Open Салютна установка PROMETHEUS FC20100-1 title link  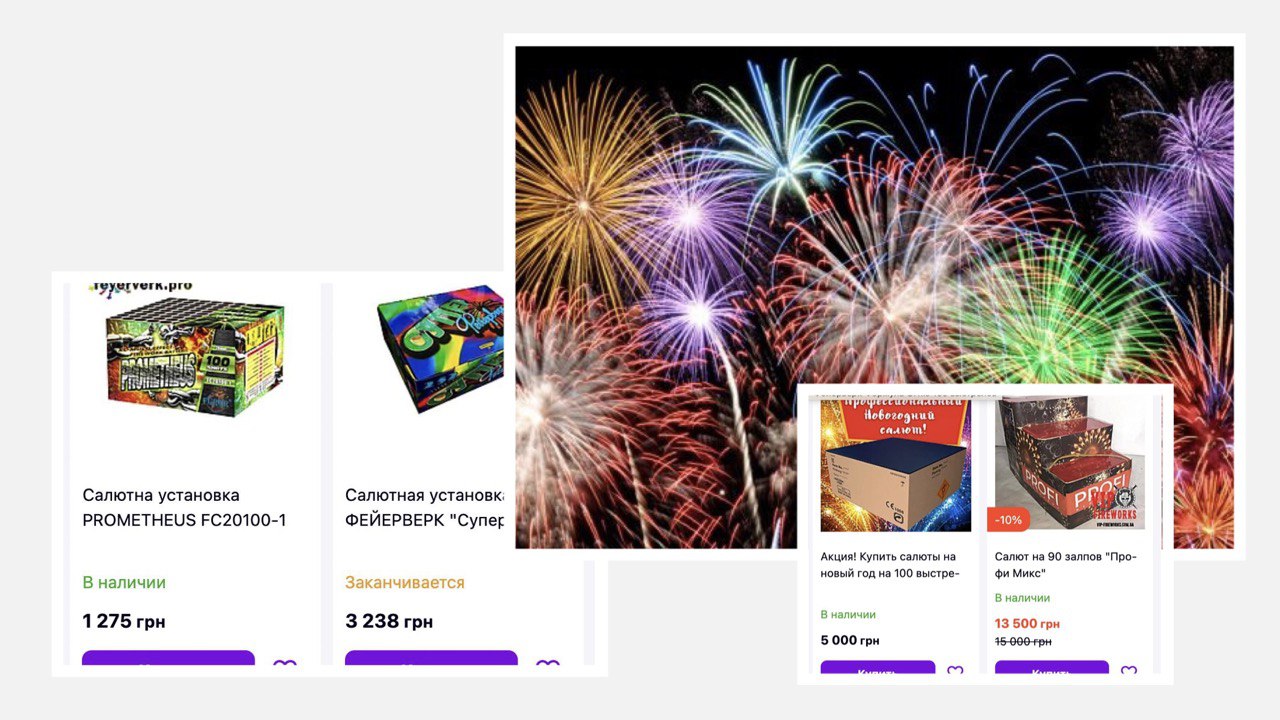point(184,508)
